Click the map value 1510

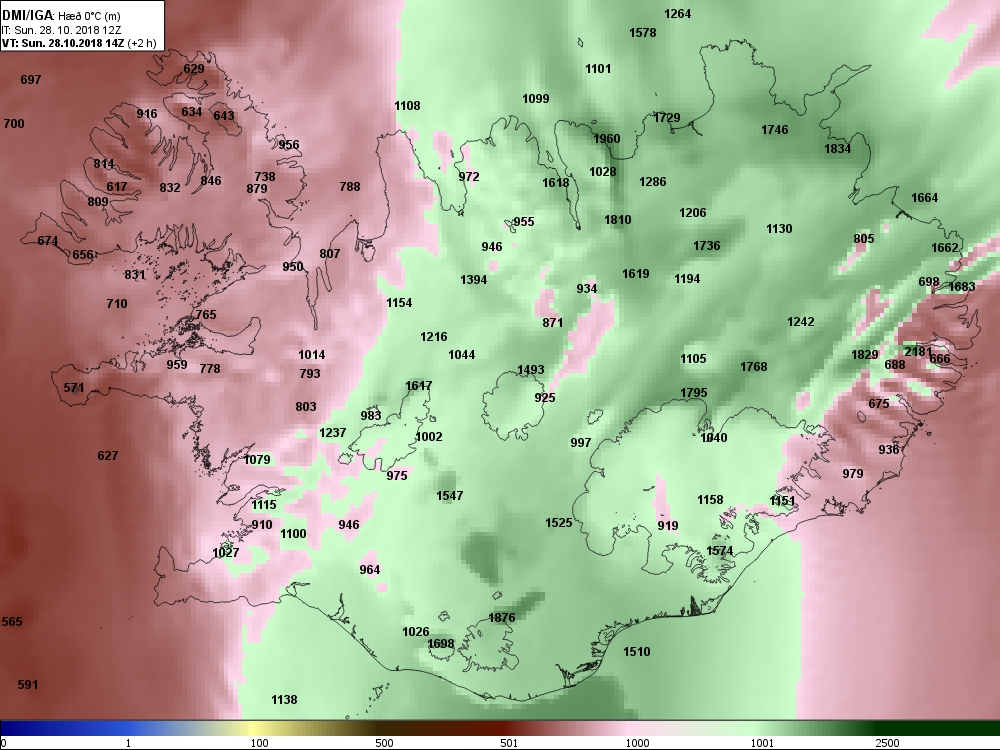pos(636,652)
